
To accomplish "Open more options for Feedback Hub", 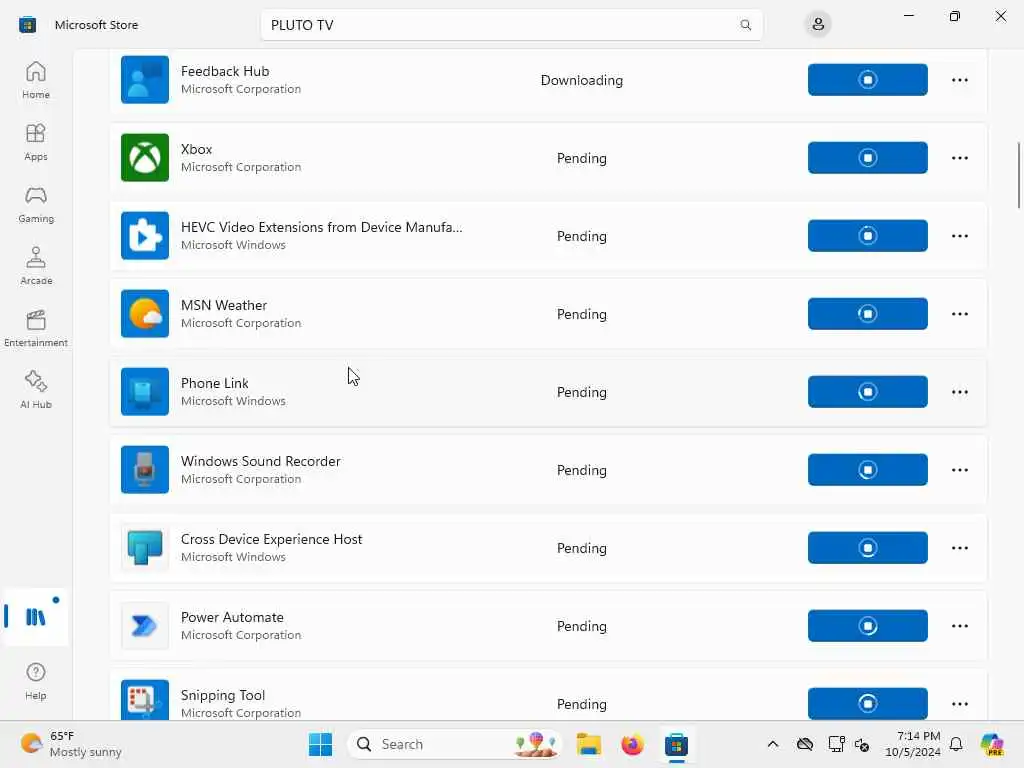I will 959,80.
